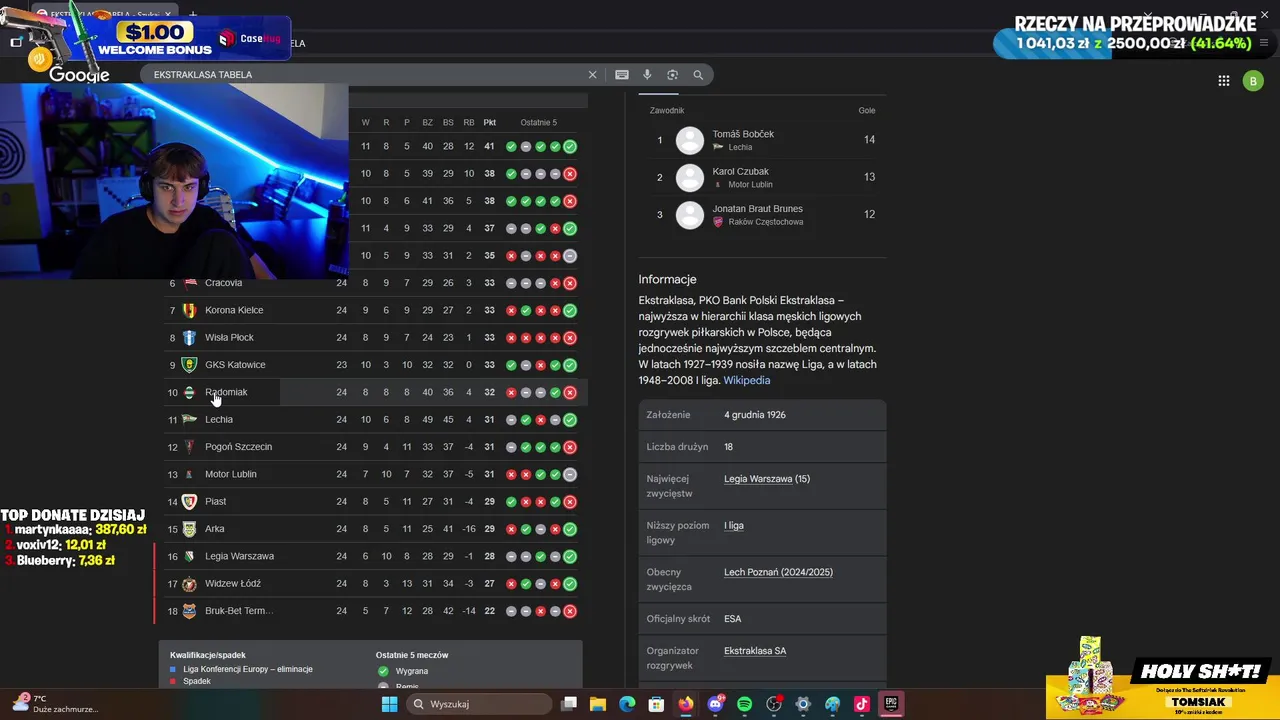1280x720 pixels.
Task: Click Karol Czubak player avatar
Action: (690, 178)
